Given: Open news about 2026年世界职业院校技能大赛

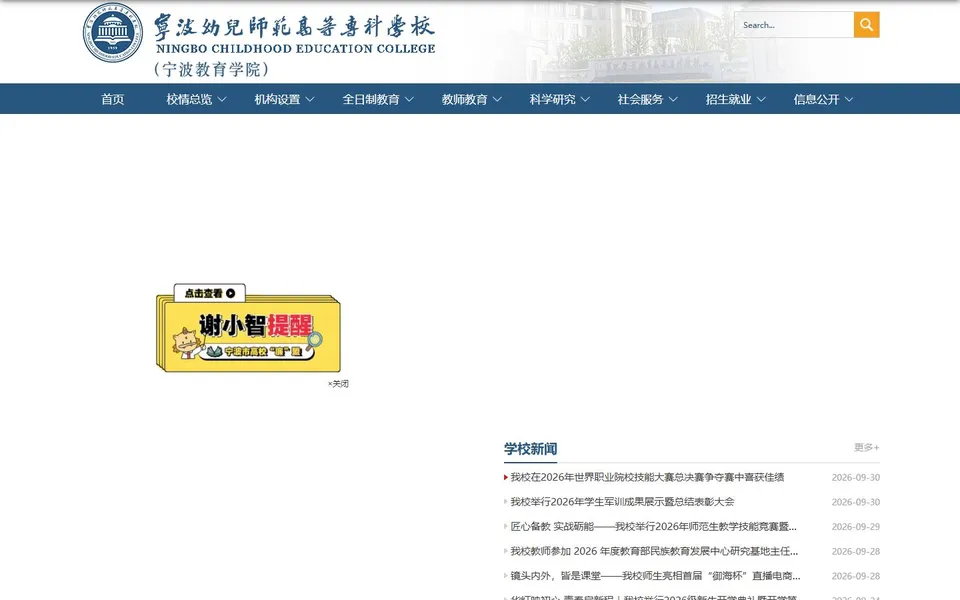Looking at the screenshot, I should pos(647,477).
